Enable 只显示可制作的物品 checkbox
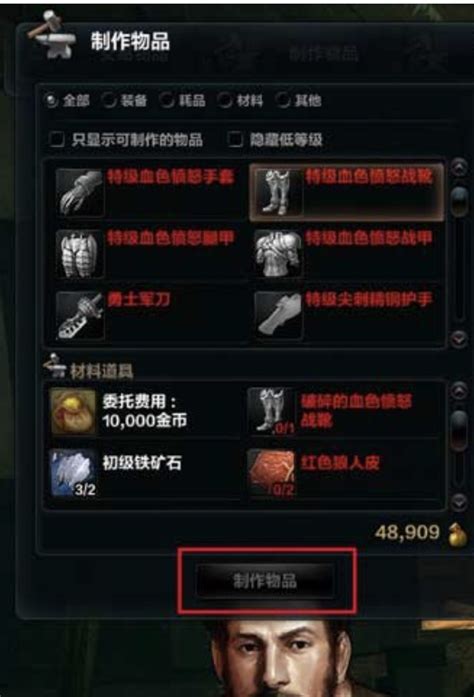The width and height of the screenshot is (474, 697). tap(56, 139)
